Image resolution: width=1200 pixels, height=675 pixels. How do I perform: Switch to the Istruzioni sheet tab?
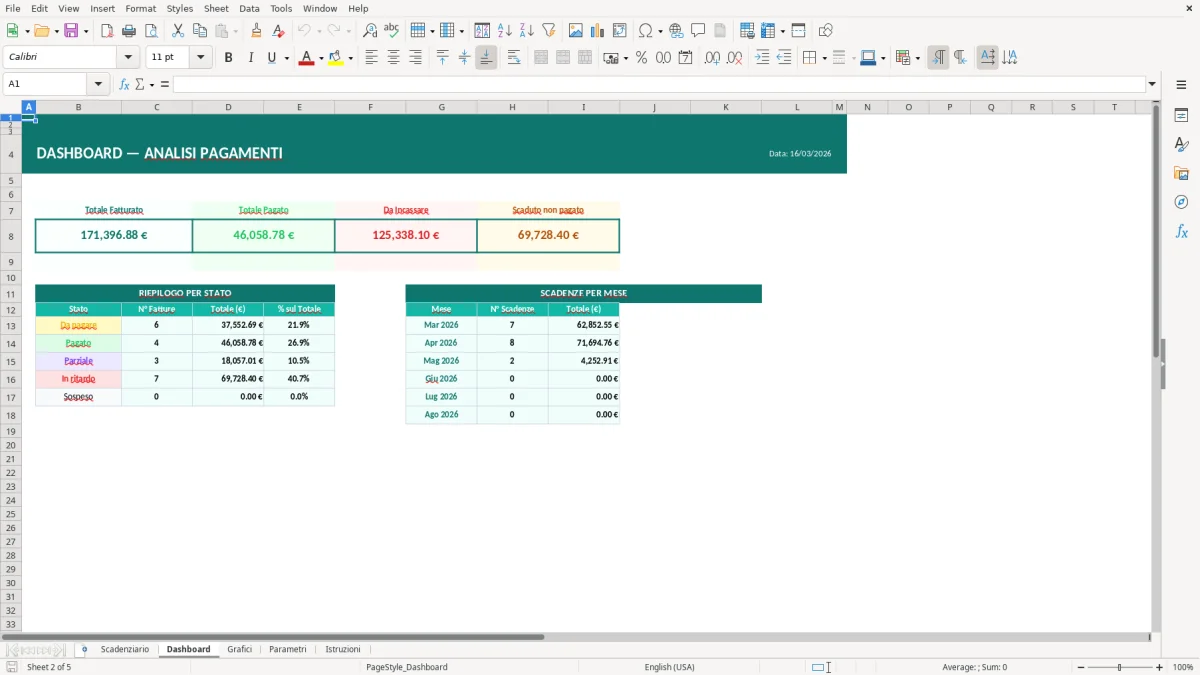click(343, 649)
